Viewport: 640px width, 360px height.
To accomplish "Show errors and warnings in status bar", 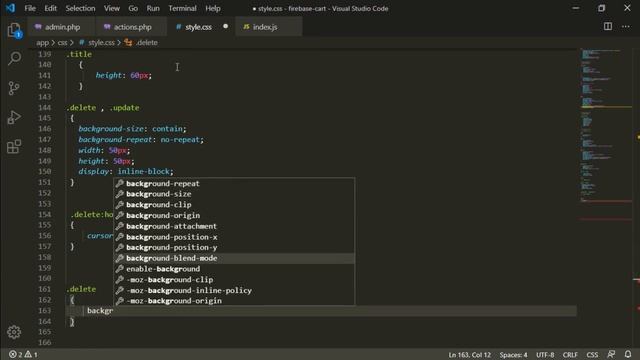I will coord(23,355).
